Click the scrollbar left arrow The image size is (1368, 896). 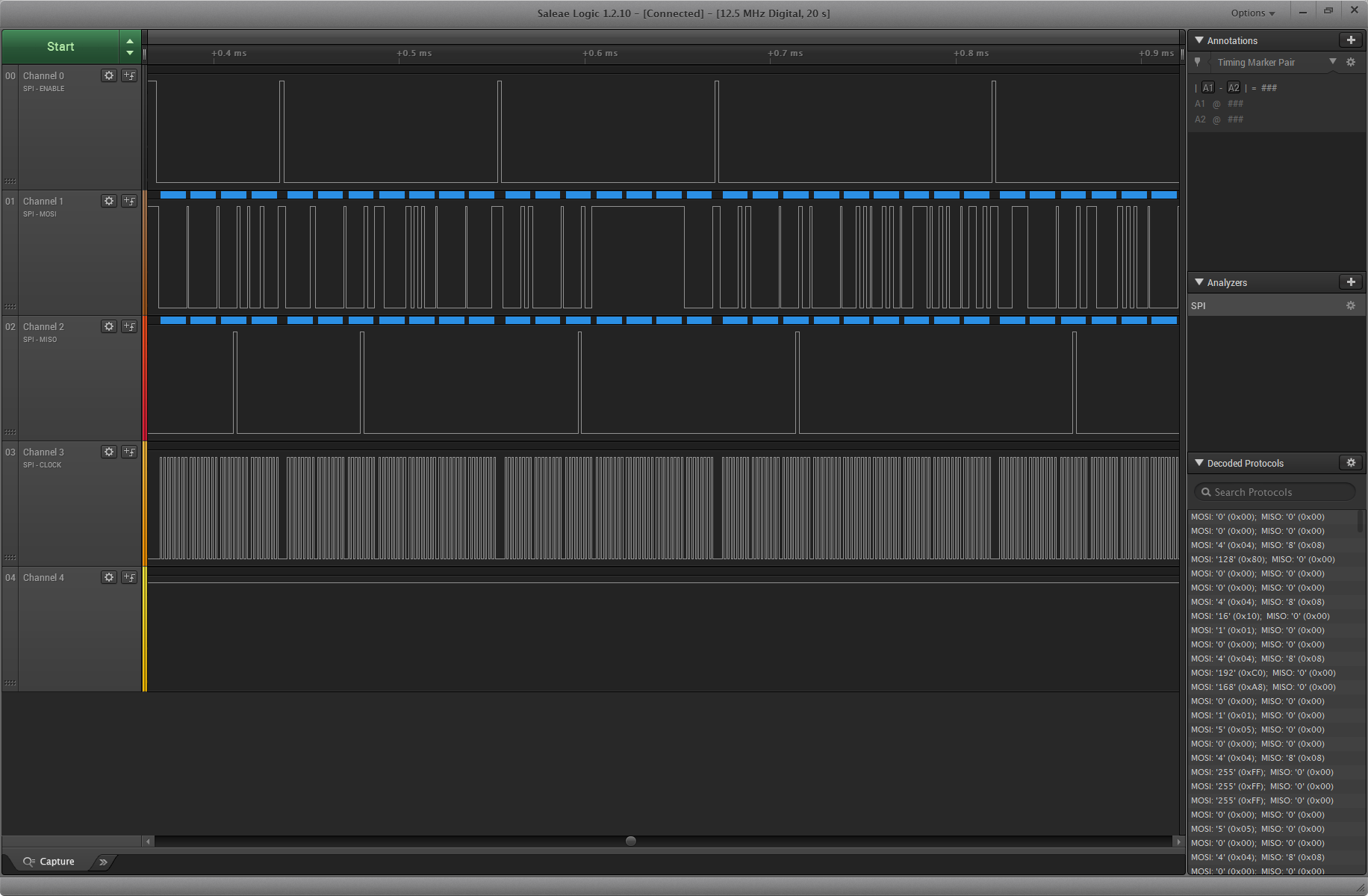(148, 841)
